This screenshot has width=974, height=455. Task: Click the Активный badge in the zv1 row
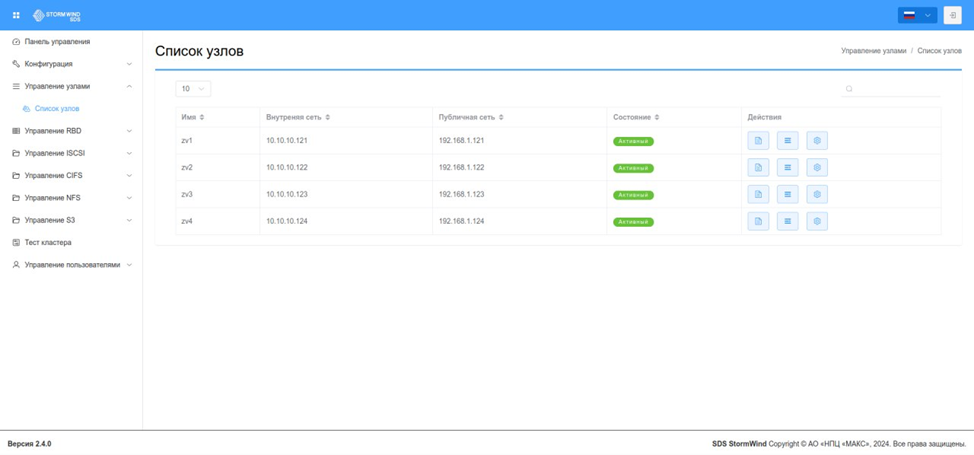coord(634,141)
